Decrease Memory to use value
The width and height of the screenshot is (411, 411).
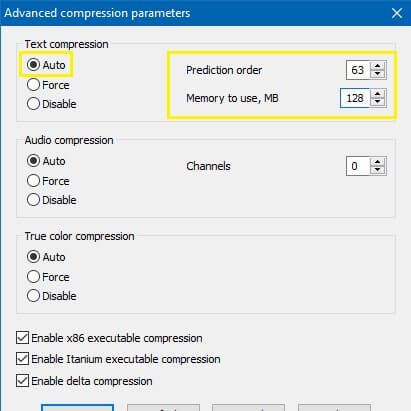(x=377, y=102)
